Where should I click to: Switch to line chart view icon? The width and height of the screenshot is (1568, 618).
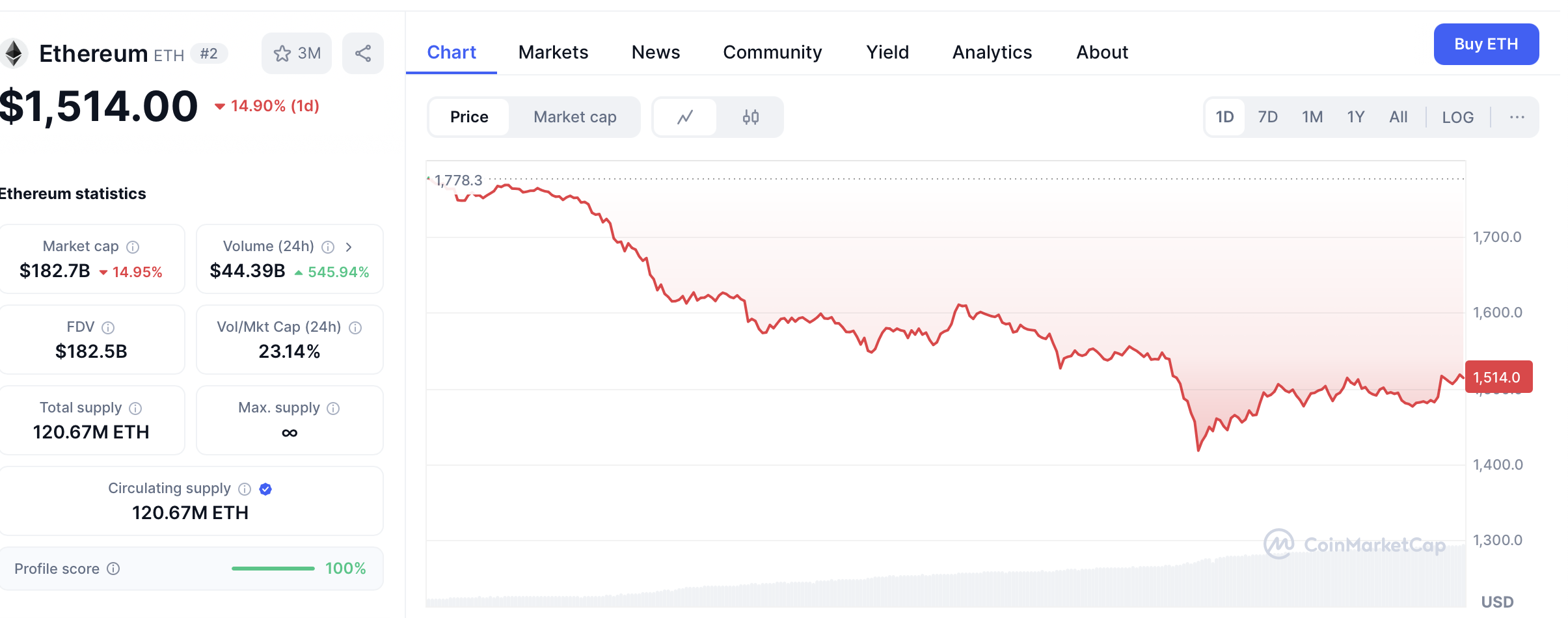(x=685, y=117)
